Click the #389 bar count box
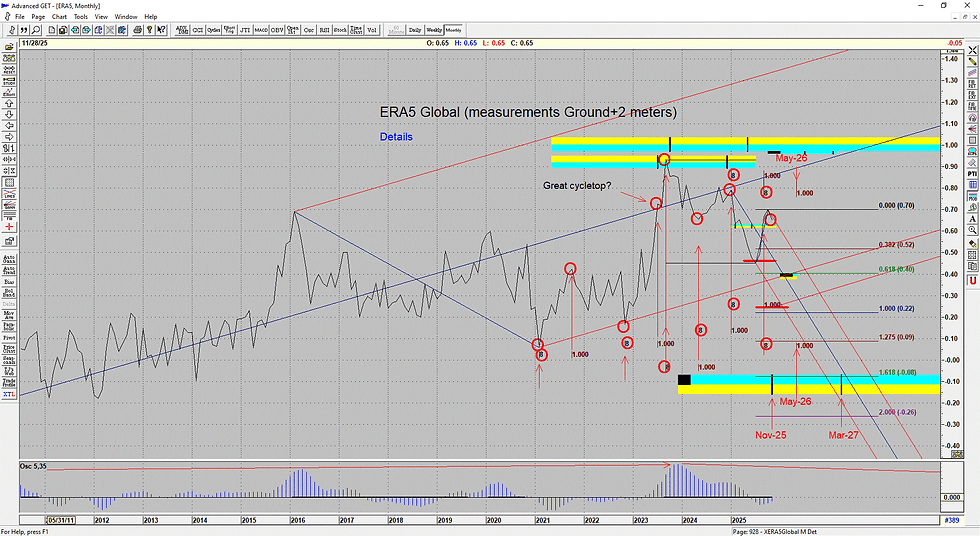This screenshot has height=536, width=980. point(951,520)
